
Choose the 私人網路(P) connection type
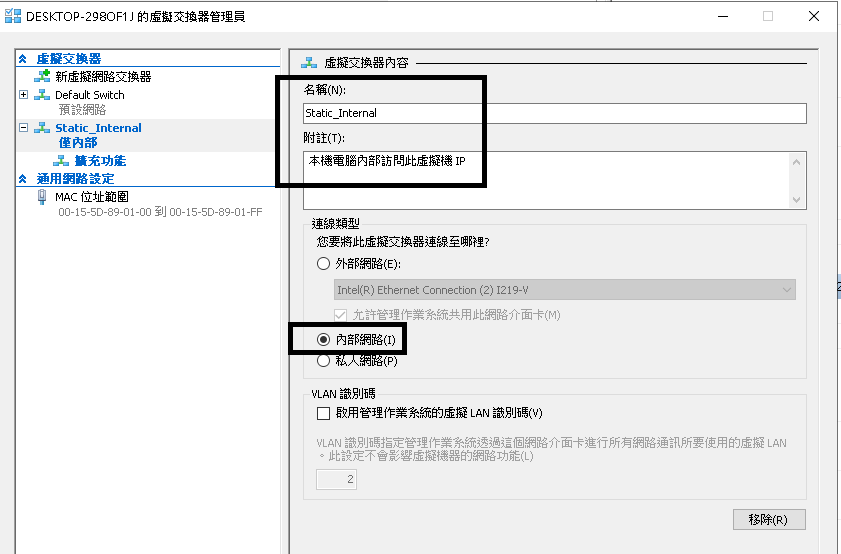(323, 361)
